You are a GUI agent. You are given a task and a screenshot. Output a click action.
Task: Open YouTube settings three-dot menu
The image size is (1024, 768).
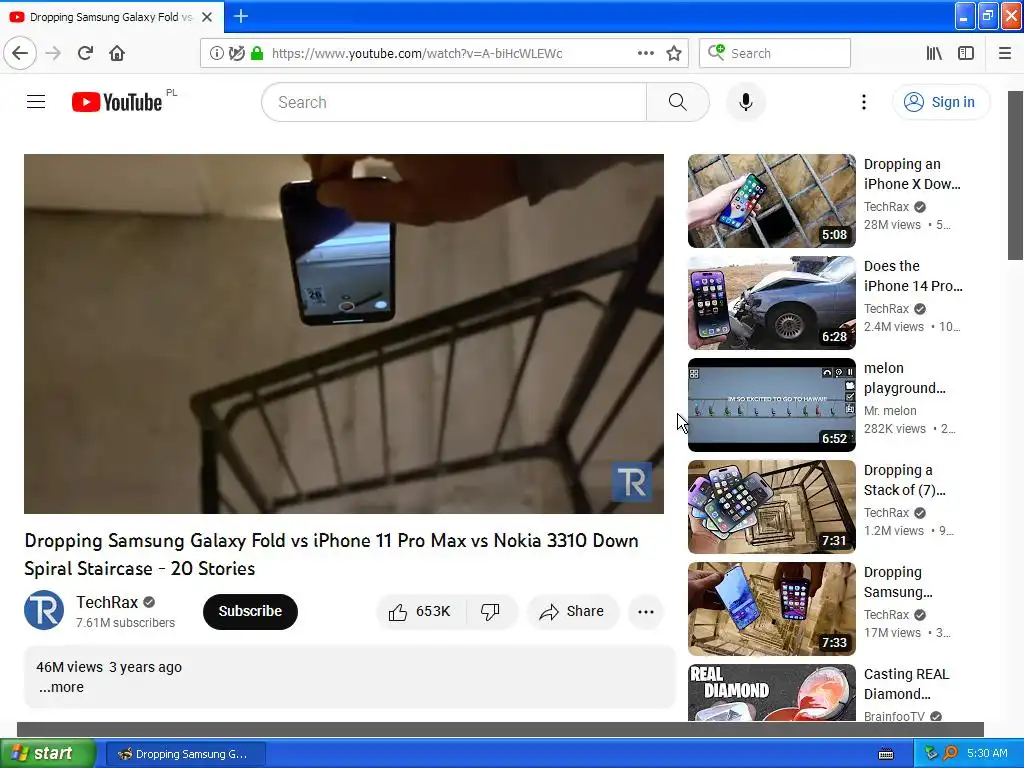[863, 102]
